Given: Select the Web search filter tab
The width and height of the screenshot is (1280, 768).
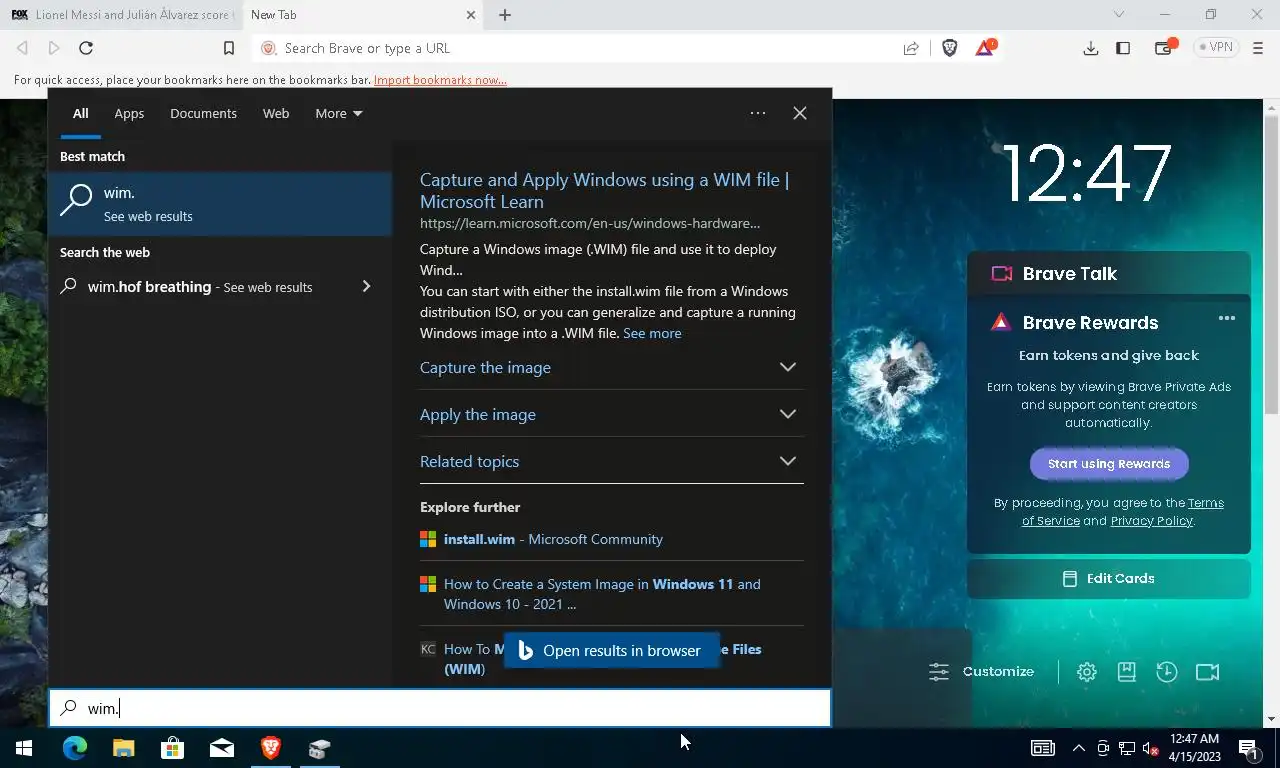Looking at the screenshot, I should pyautogui.click(x=276, y=113).
